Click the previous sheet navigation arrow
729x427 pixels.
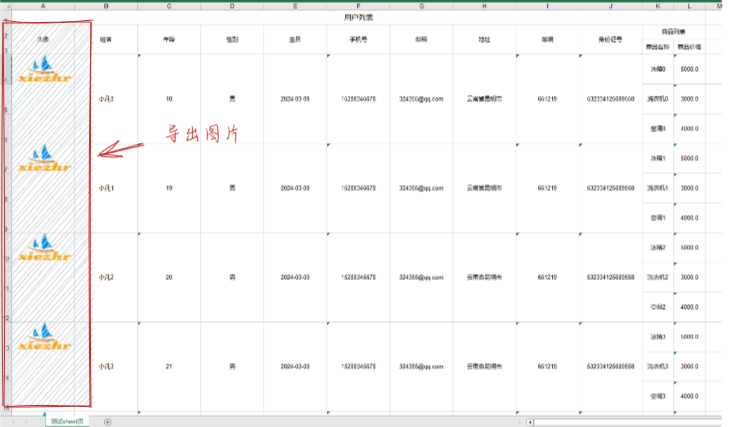12,421
